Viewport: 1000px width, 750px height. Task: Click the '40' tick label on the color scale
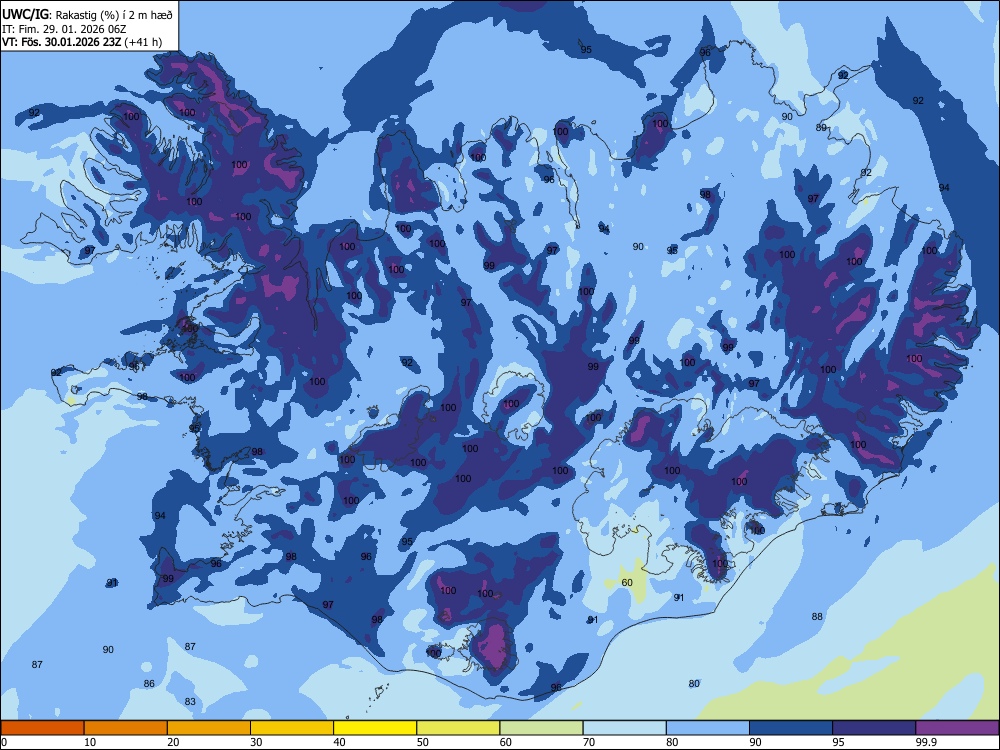pos(339,742)
